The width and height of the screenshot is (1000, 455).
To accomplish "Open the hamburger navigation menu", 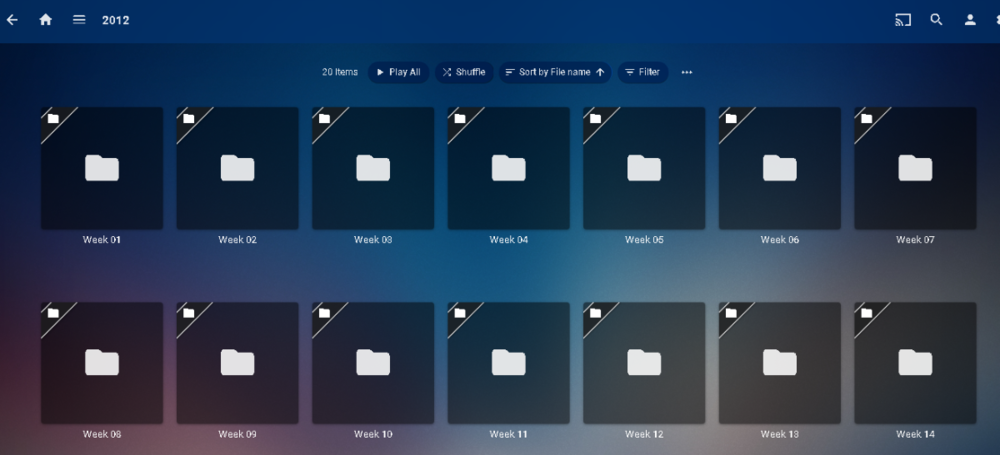I will click(79, 20).
